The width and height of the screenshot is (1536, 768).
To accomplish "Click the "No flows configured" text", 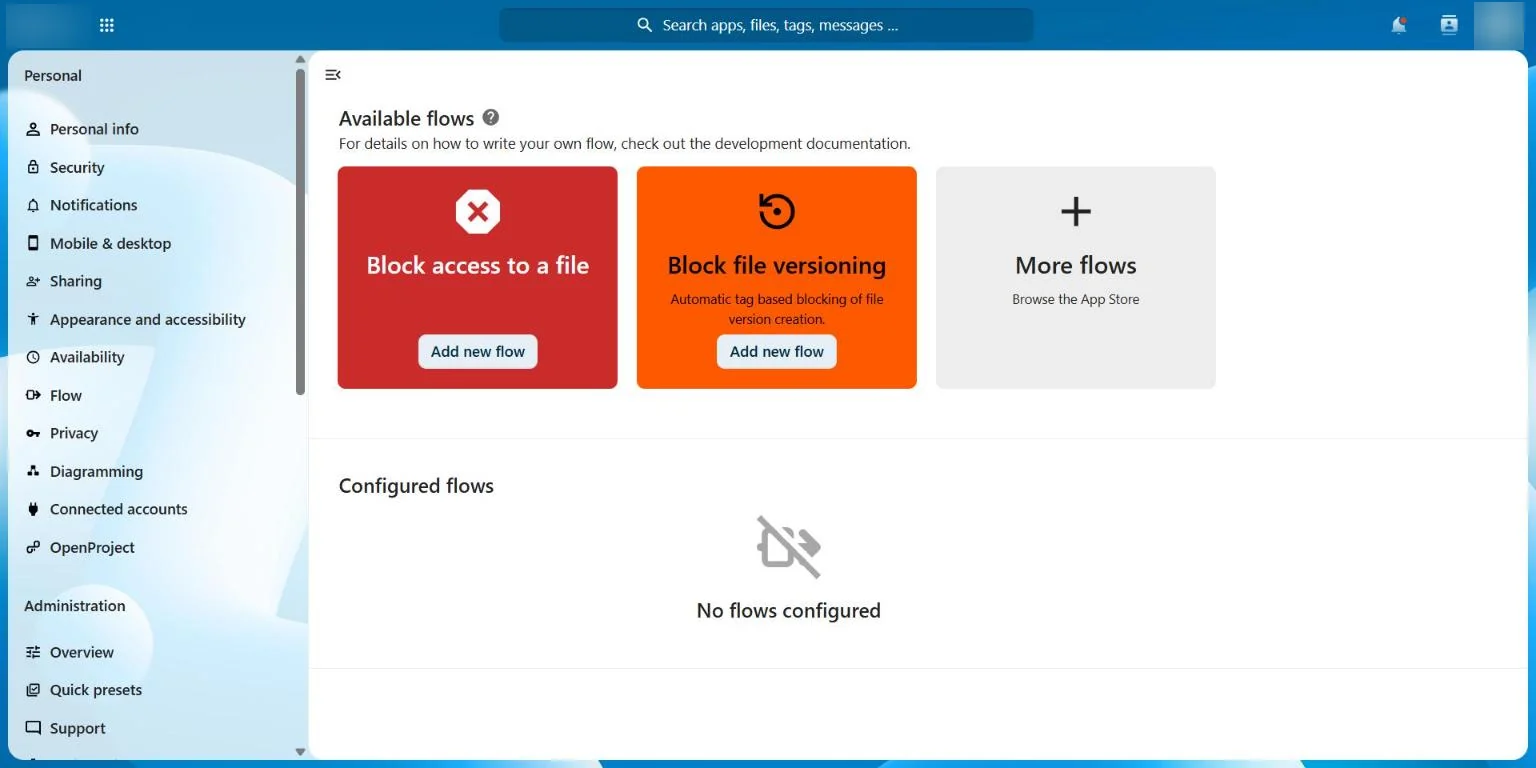I will (x=789, y=610).
